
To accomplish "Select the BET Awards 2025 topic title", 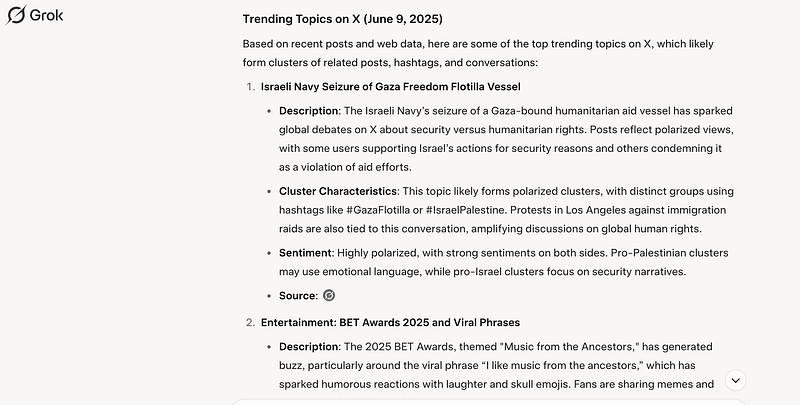I will 390,322.
